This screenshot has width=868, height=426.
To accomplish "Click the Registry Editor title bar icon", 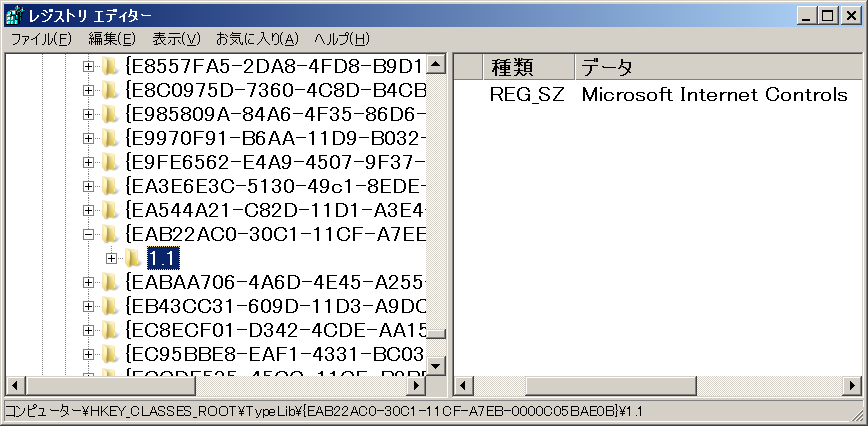I will click(14, 16).
